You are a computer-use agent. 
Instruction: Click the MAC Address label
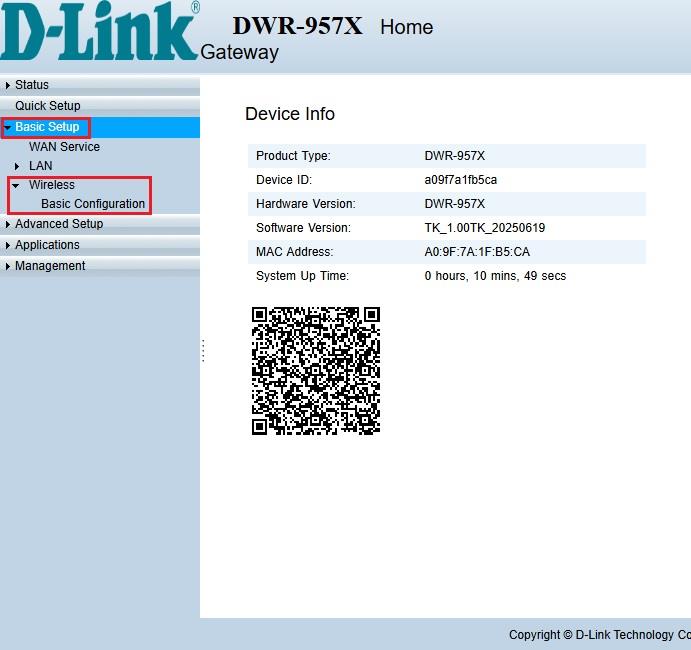(294, 252)
